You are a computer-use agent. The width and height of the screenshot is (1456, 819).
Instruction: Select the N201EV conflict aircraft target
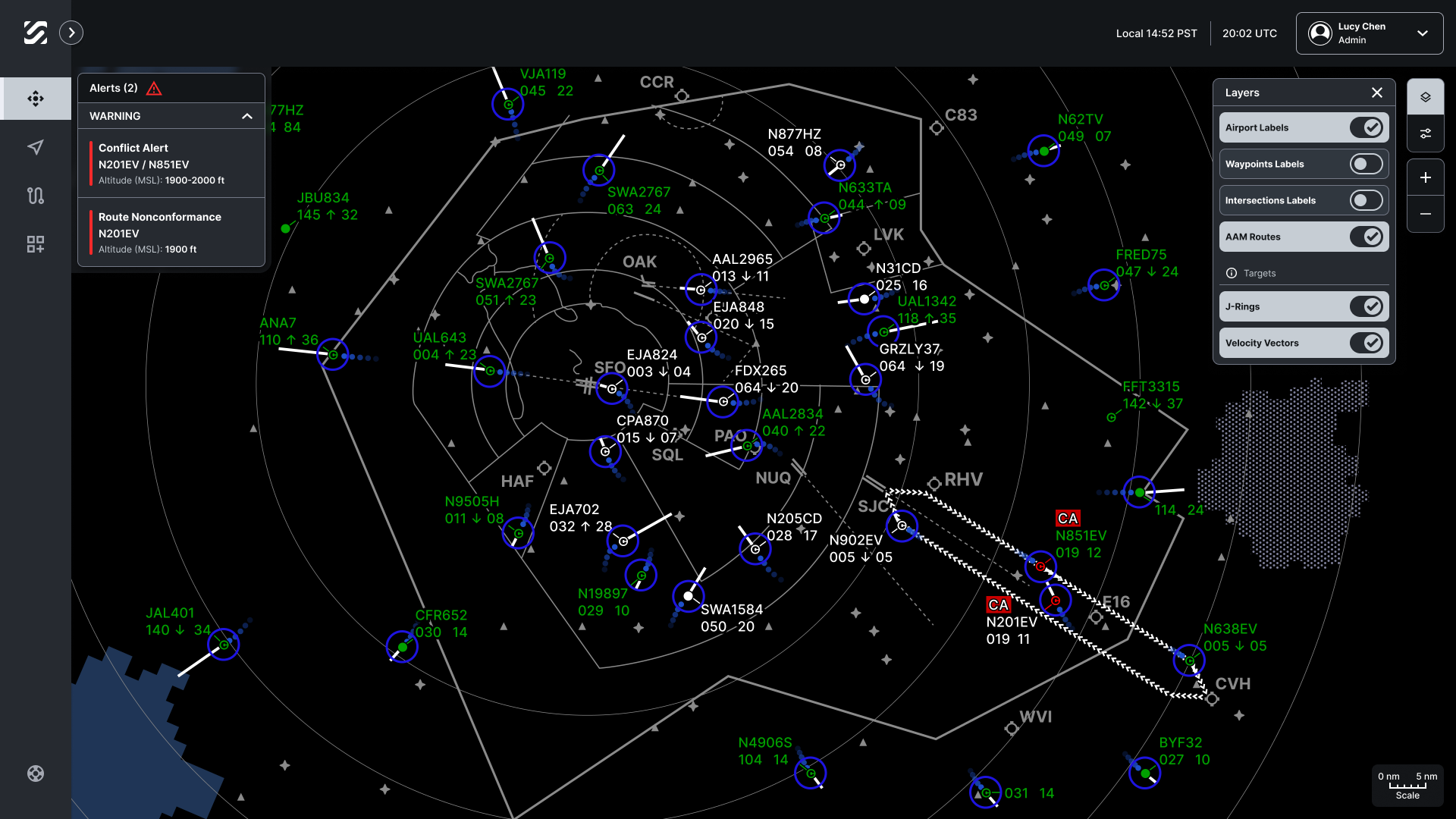(x=1056, y=601)
